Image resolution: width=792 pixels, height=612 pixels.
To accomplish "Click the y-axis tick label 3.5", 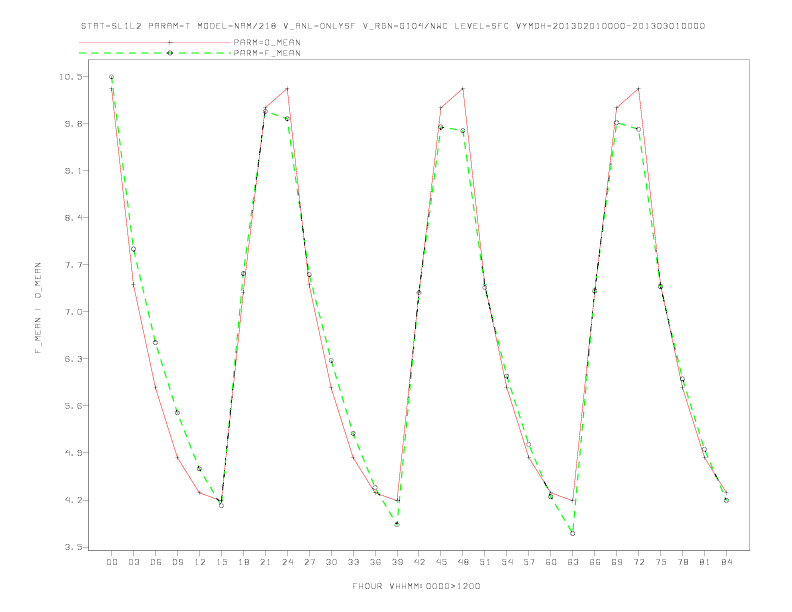I will coord(72,547).
